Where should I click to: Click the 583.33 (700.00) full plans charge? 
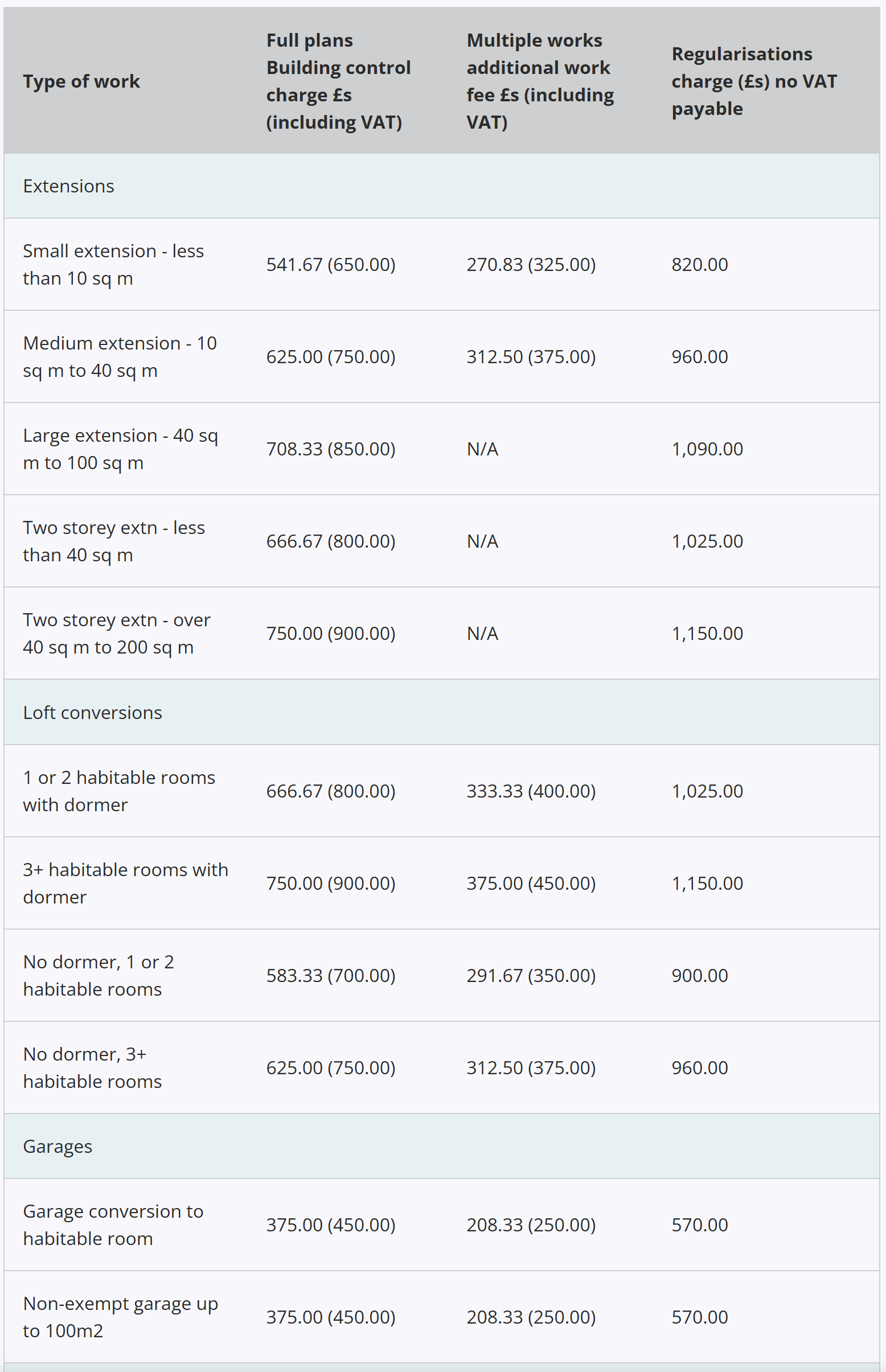331,976
